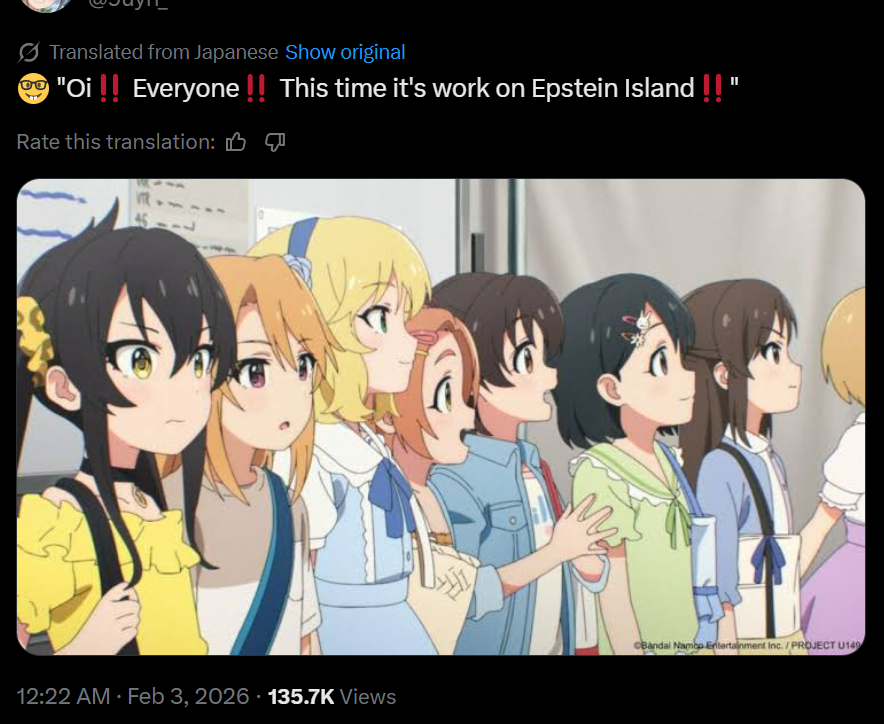Rate the translation with thumbs down
This screenshot has height=724, width=884.
(x=275, y=142)
